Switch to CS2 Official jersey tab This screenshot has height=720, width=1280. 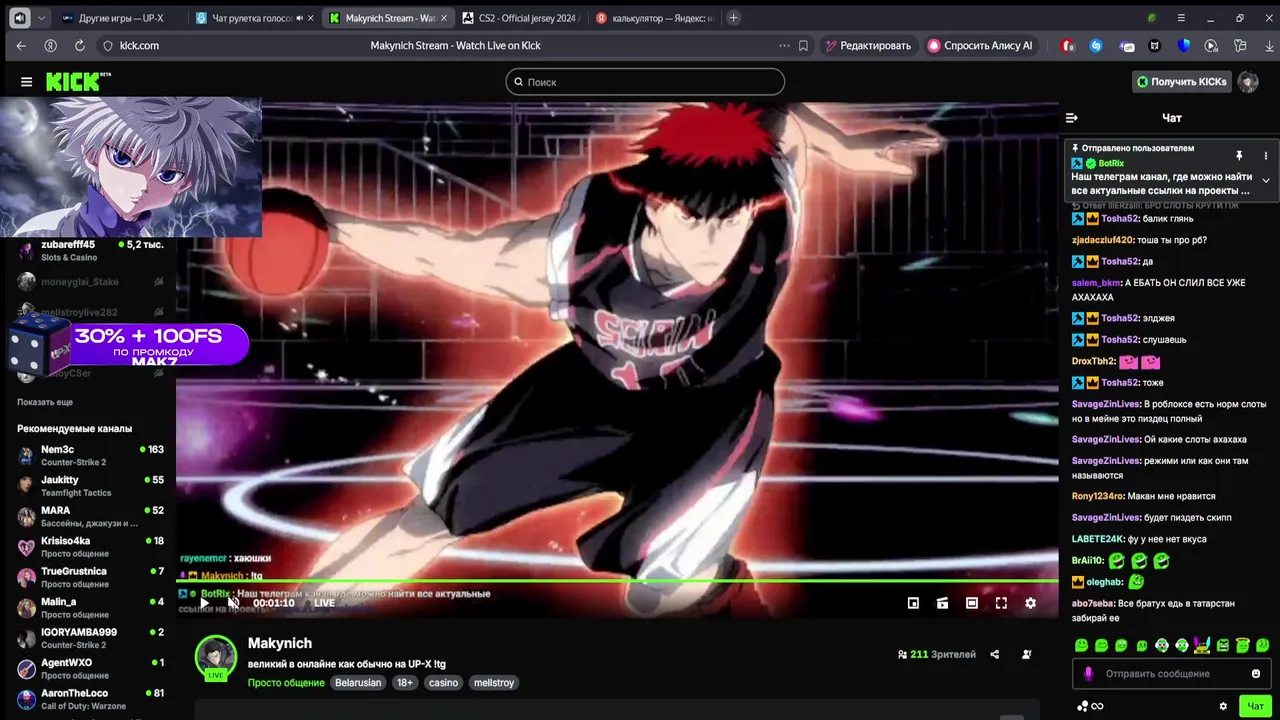point(520,18)
